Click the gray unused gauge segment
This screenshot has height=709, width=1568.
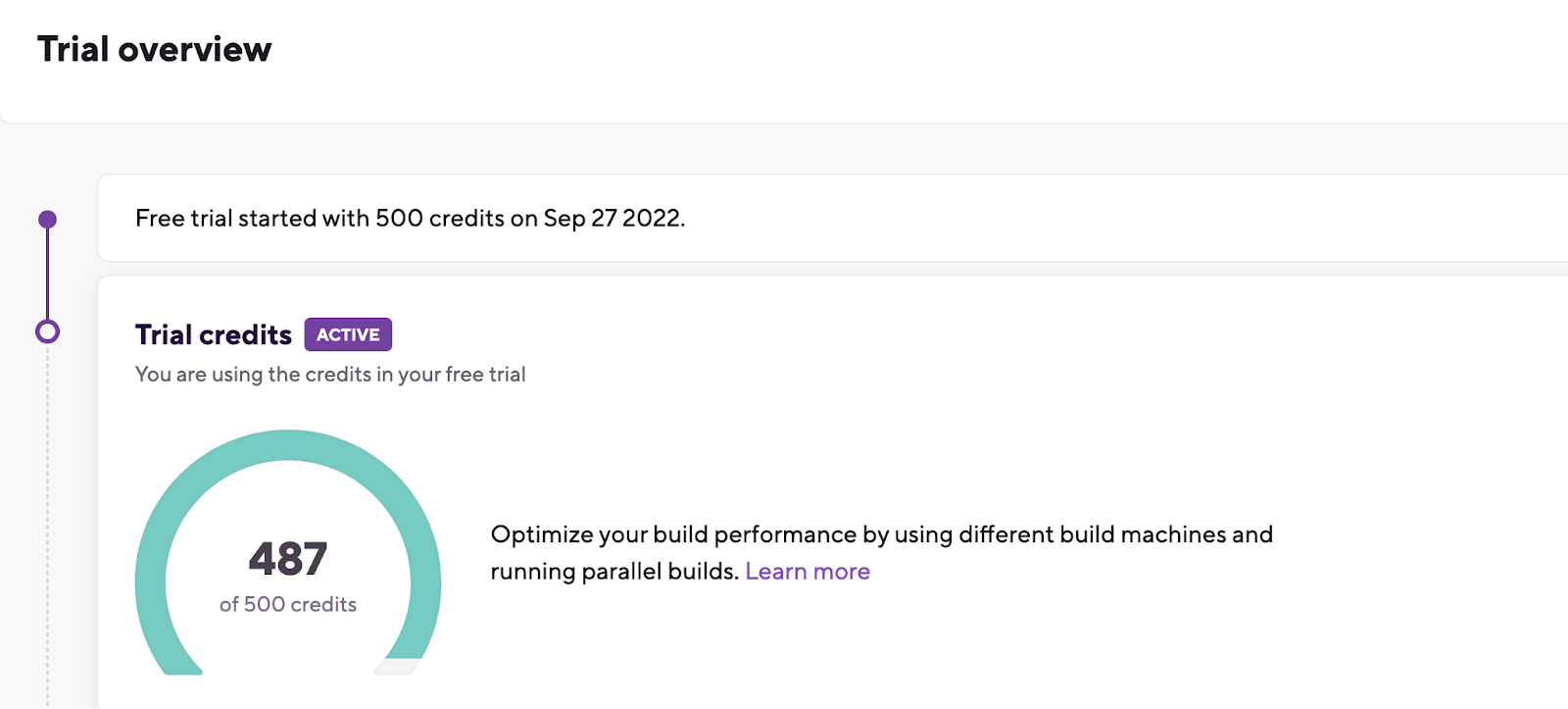coord(399,667)
